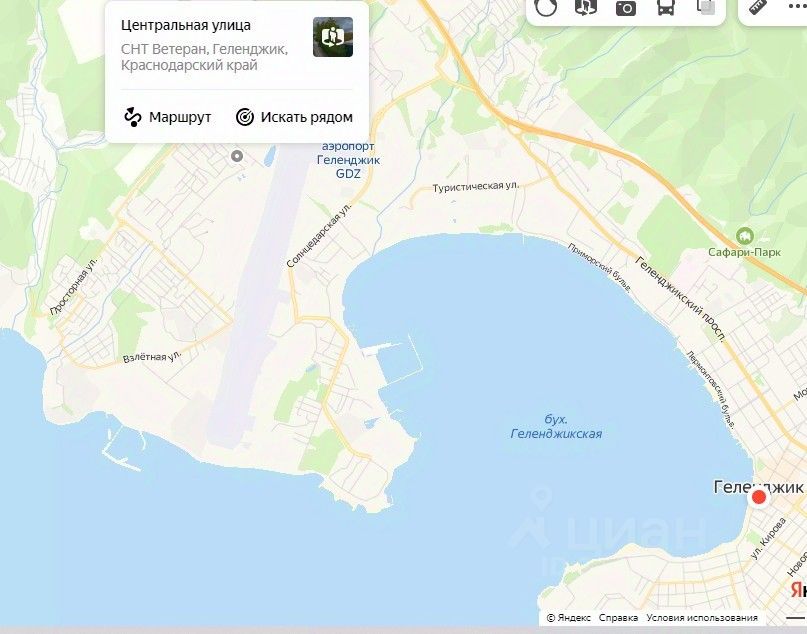The height and width of the screenshot is (634, 807).
Task: Click Искать рядом search nearby button
Action: click(294, 117)
